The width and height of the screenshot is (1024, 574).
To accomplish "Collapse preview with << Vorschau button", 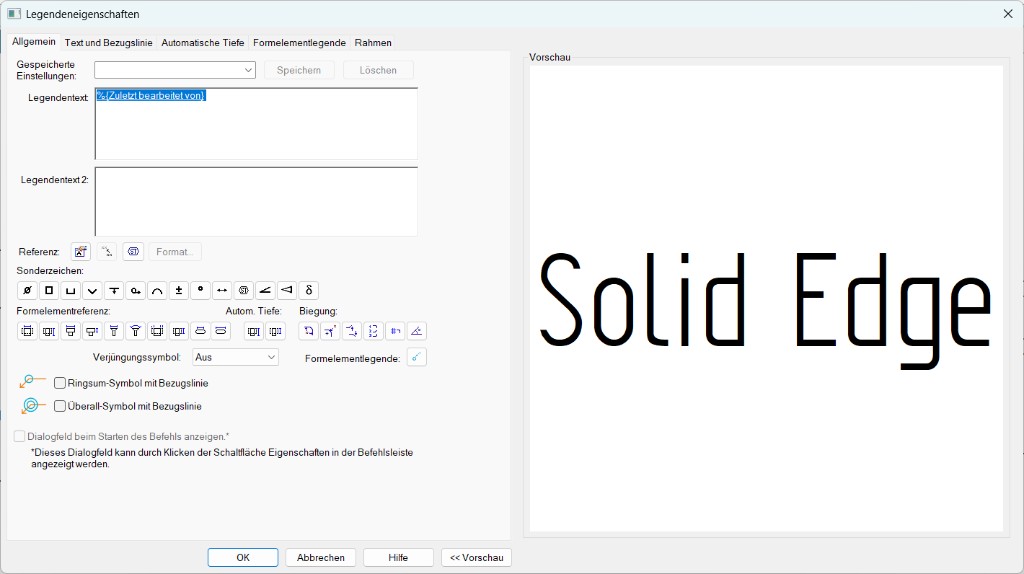I will (477, 558).
